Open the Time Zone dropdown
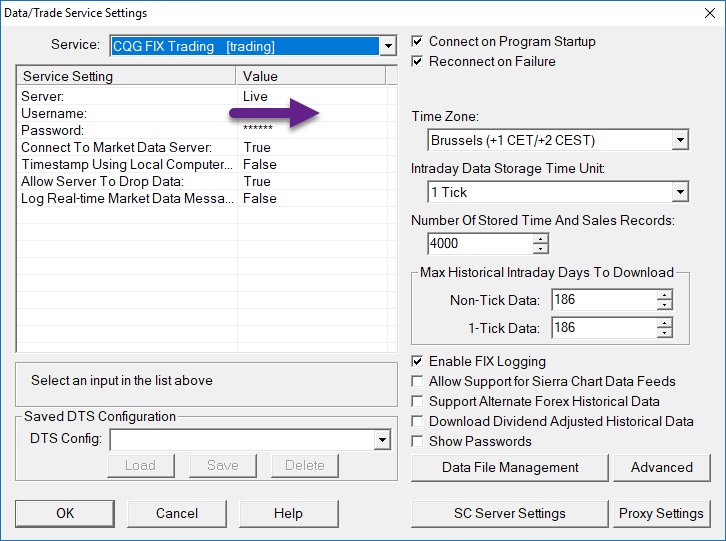 pyautogui.click(x=680, y=140)
